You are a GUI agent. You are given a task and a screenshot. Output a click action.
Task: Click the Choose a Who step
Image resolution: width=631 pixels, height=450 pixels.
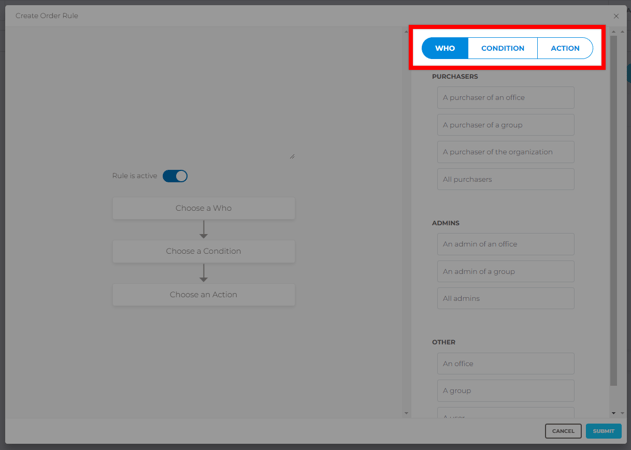203,208
